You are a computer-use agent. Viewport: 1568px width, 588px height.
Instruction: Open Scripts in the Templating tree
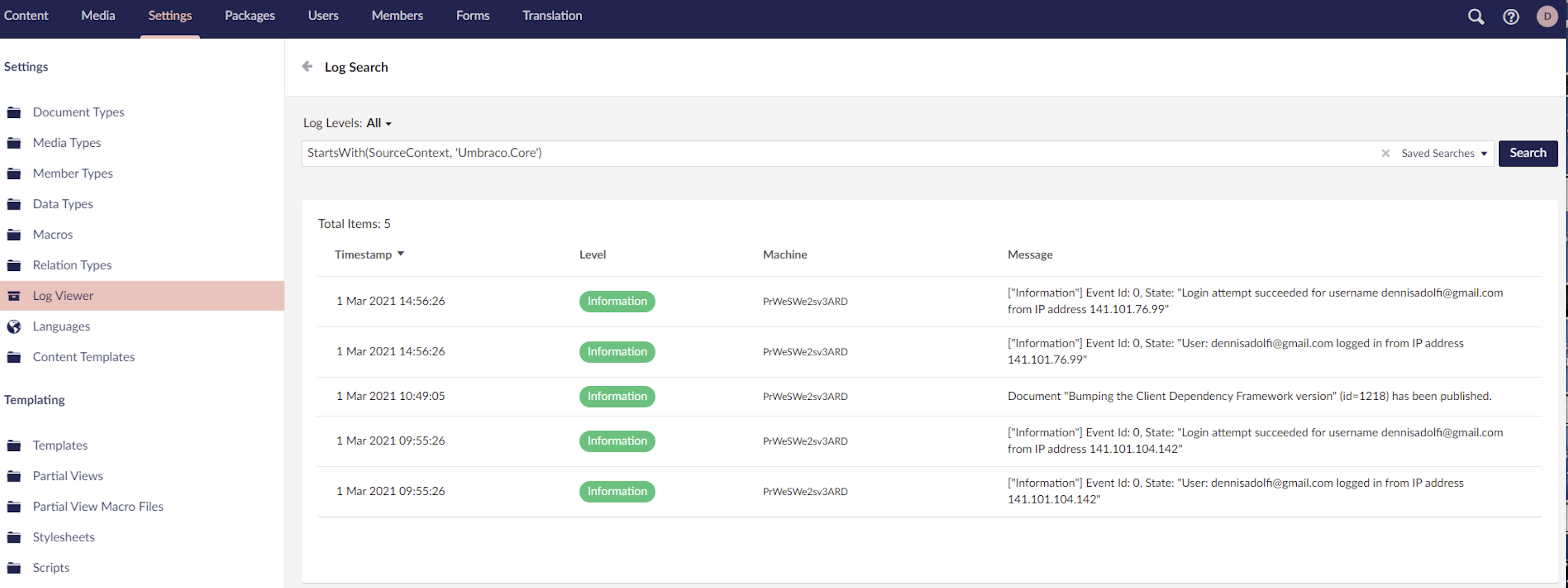click(x=51, y=567)
